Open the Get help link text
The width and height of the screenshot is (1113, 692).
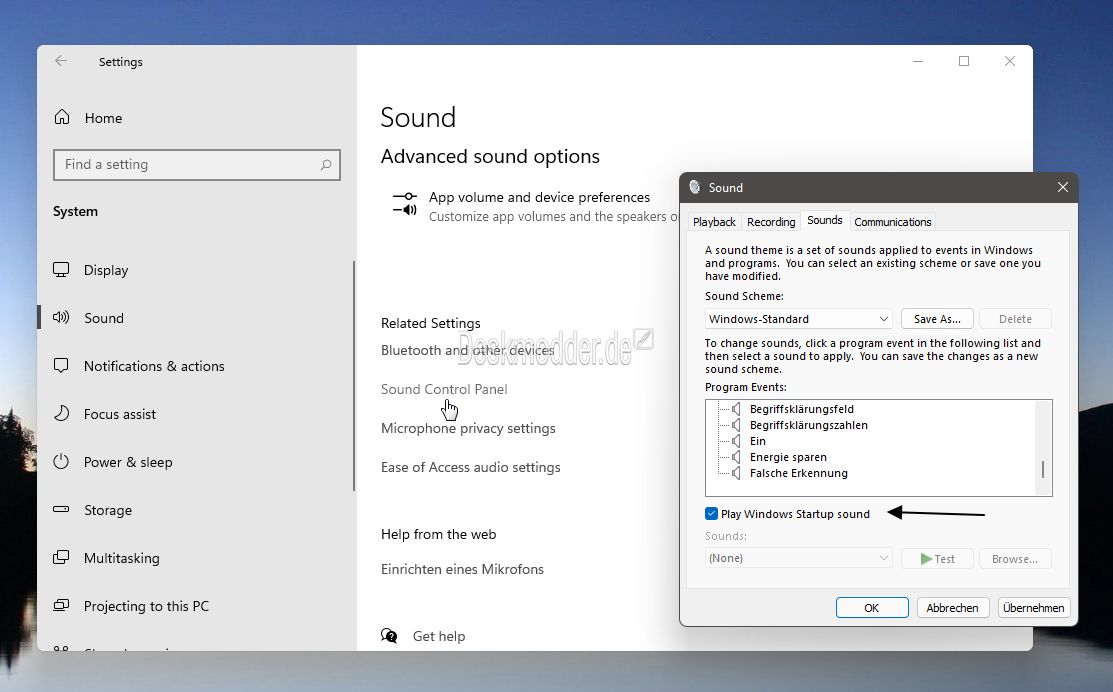pos(439,636)
